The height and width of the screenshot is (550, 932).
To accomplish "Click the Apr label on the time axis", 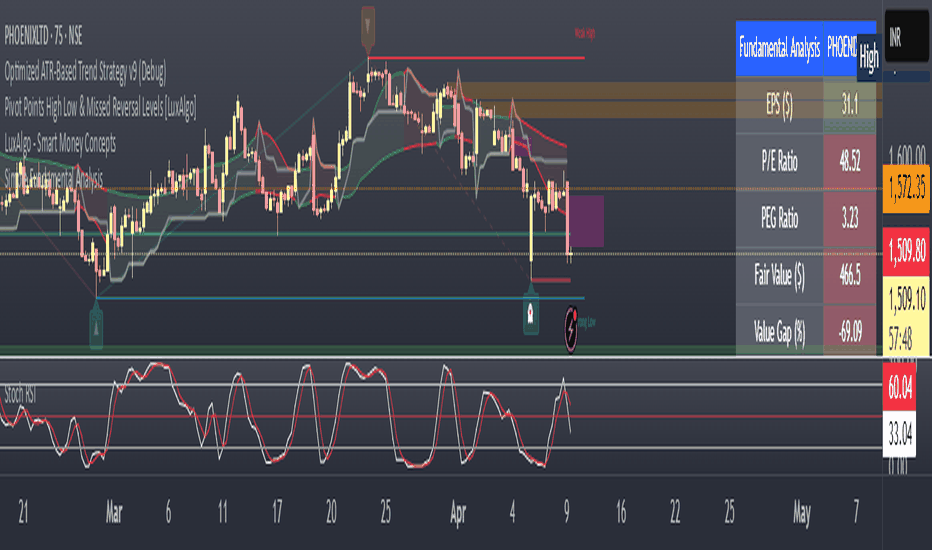I will (x=458, y=513).
